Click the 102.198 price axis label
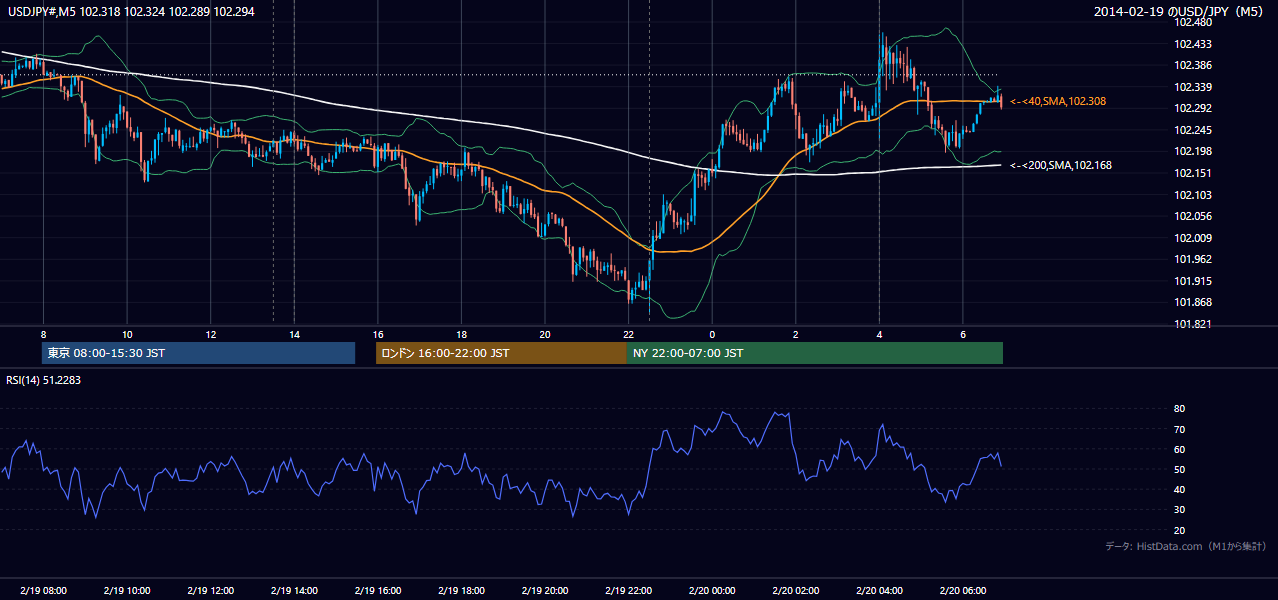The image size is (1278, 600). (1193, 151)
